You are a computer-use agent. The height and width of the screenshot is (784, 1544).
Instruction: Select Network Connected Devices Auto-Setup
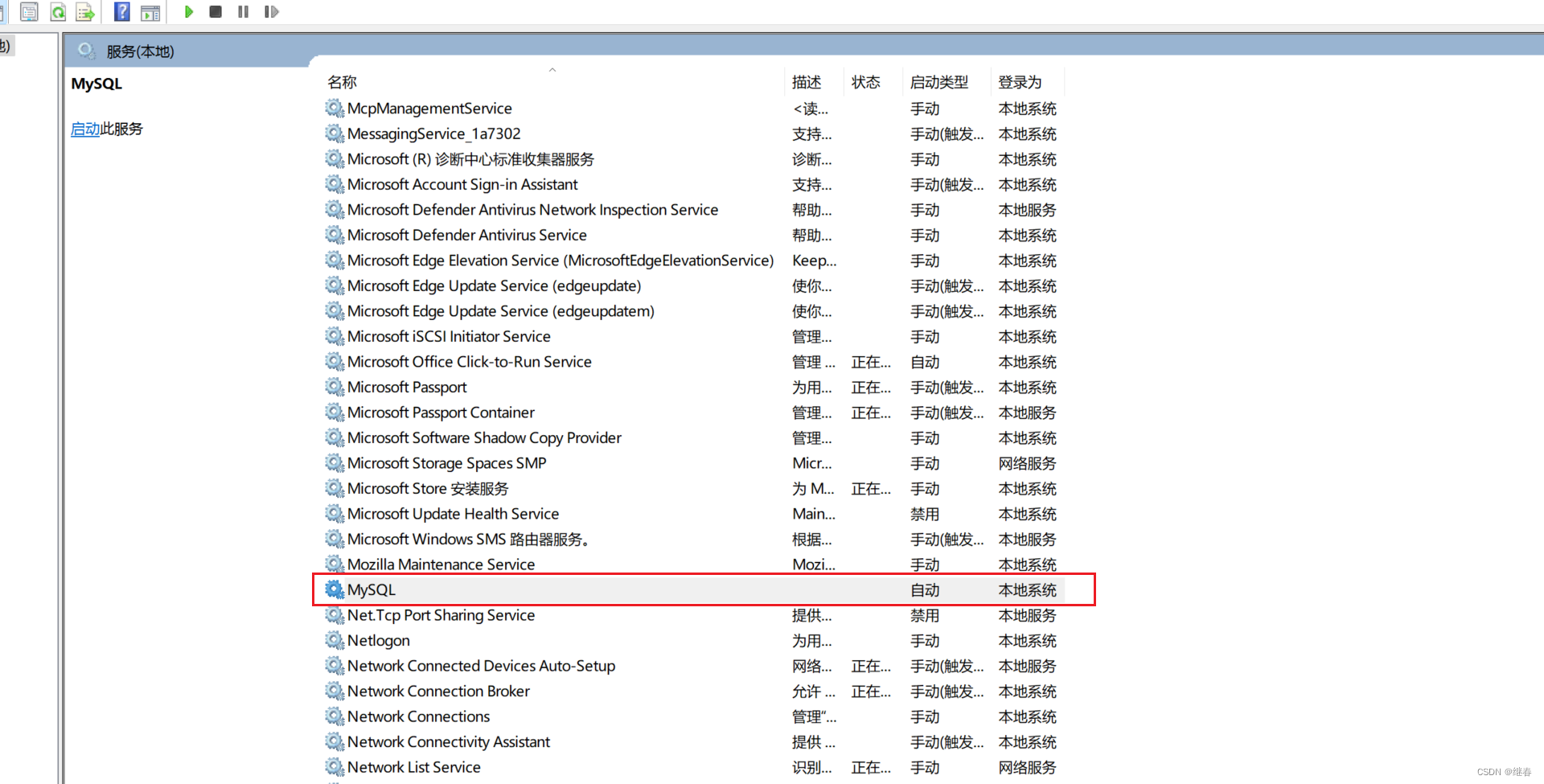[481, 666]
